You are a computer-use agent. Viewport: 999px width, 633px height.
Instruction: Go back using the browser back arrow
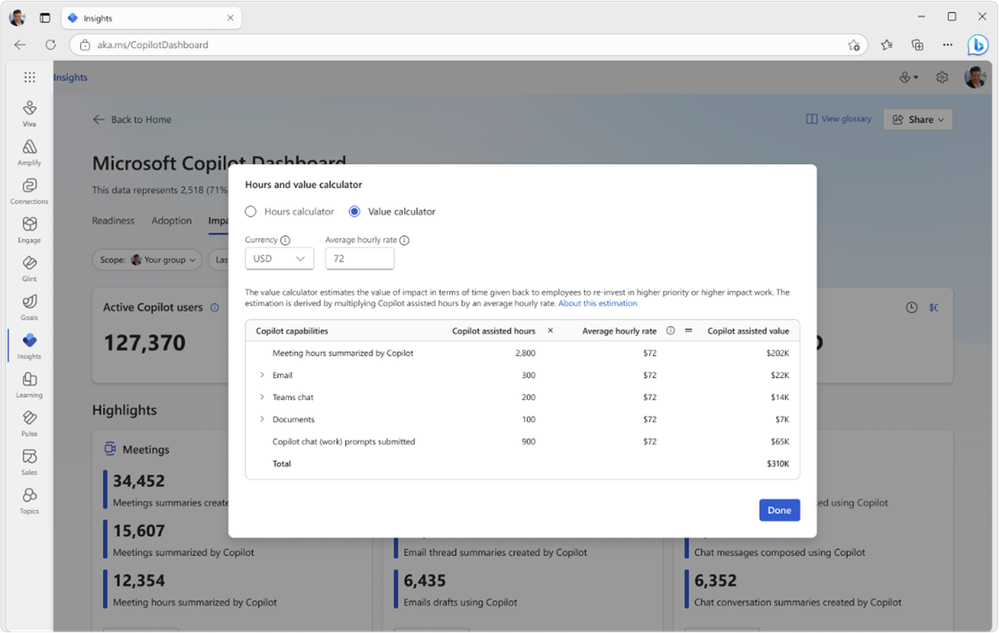[x=20, y=45]
